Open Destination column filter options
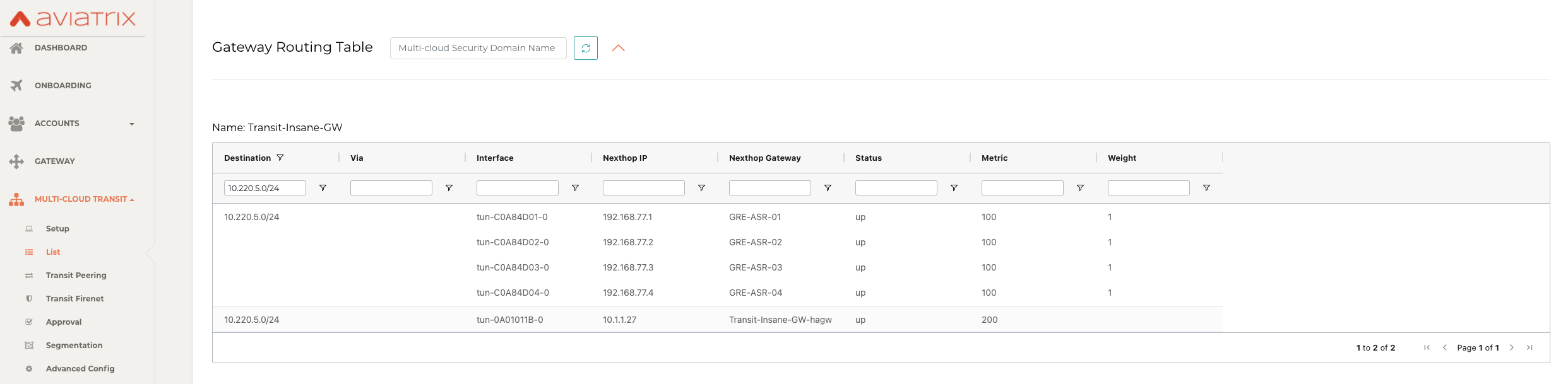This screenshot has height=384, width=1568. [x=323, y=188]
